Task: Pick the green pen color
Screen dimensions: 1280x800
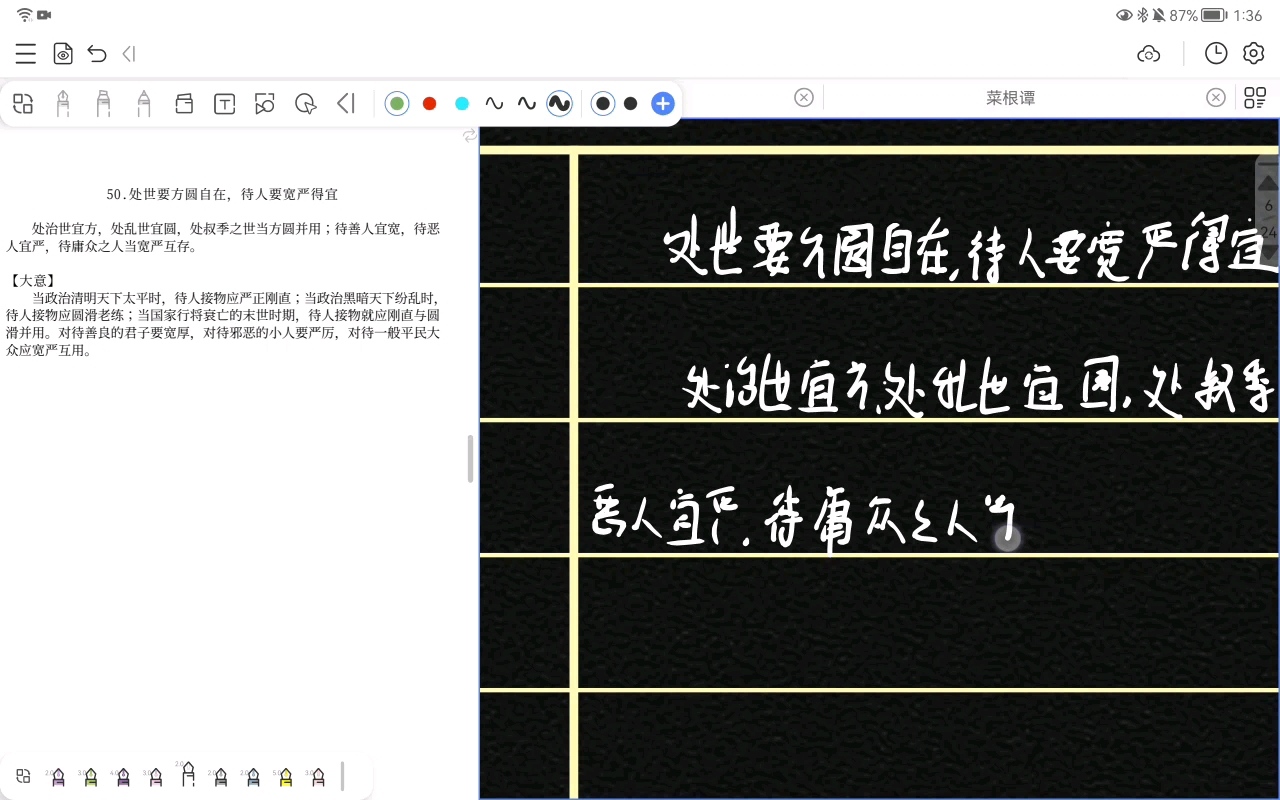Action: (x=397, y=103)
